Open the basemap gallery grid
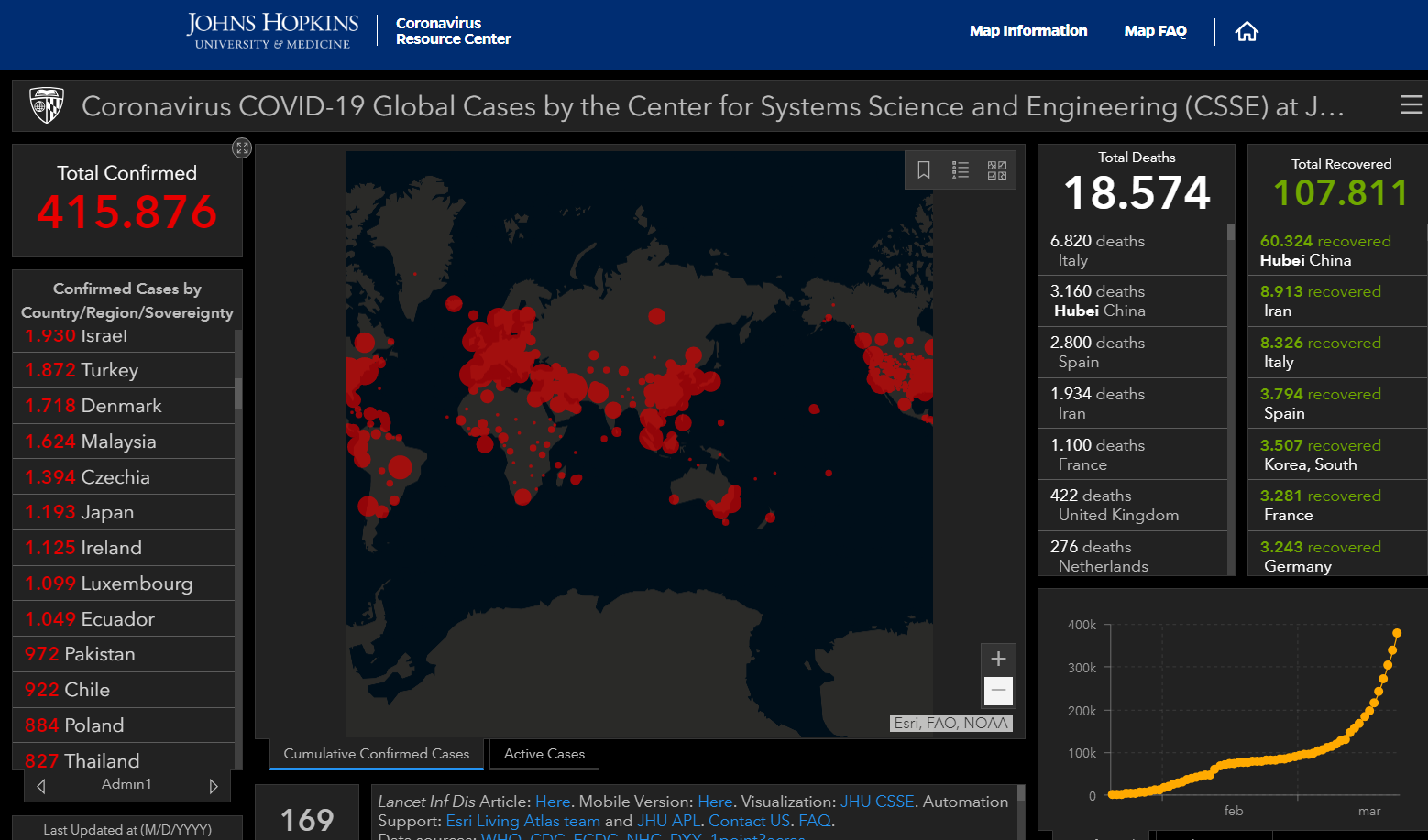This screenshot has width=1428, height=840. (997, 169)
